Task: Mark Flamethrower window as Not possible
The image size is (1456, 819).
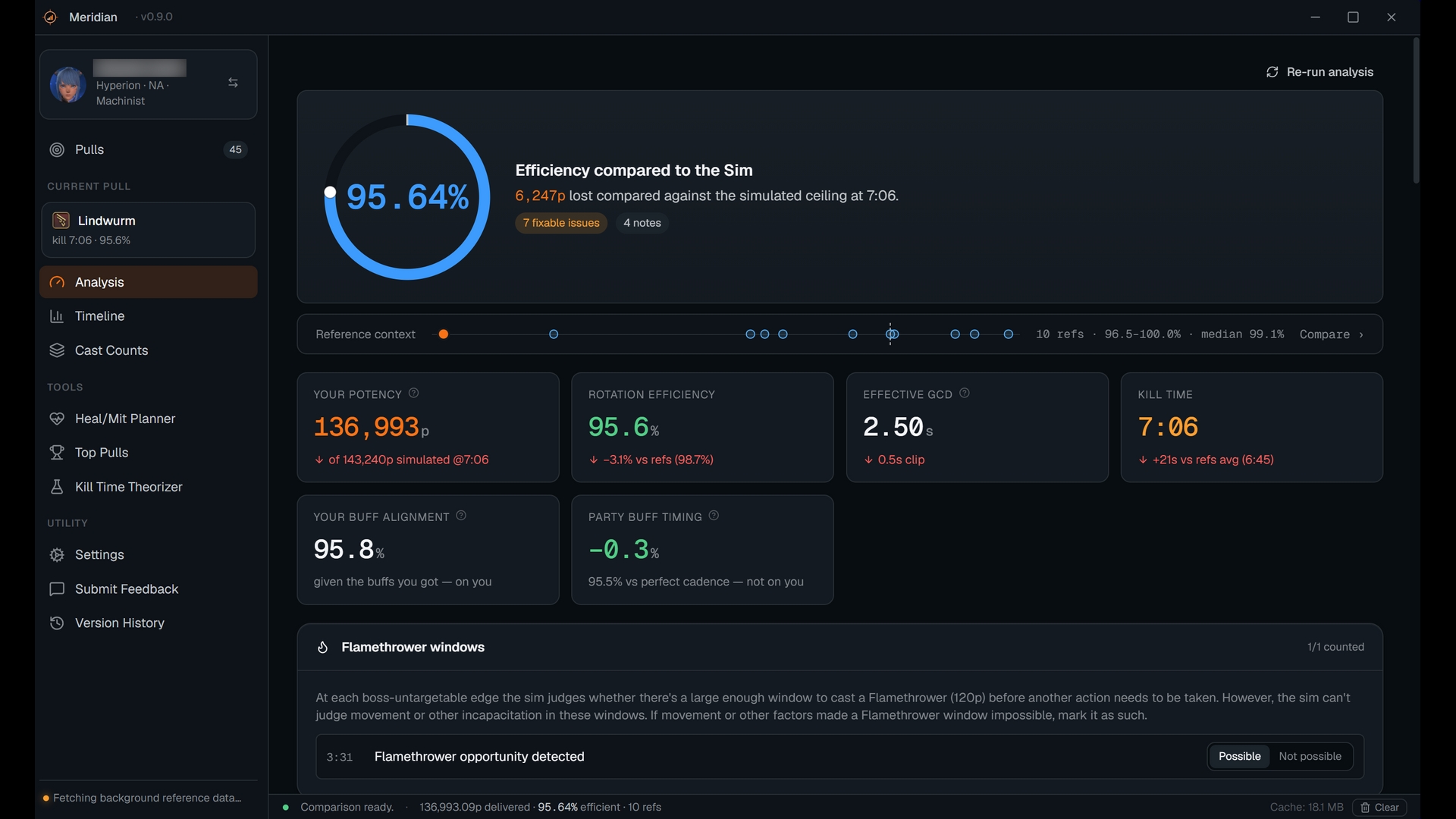Action: [x=1310, y=757]
